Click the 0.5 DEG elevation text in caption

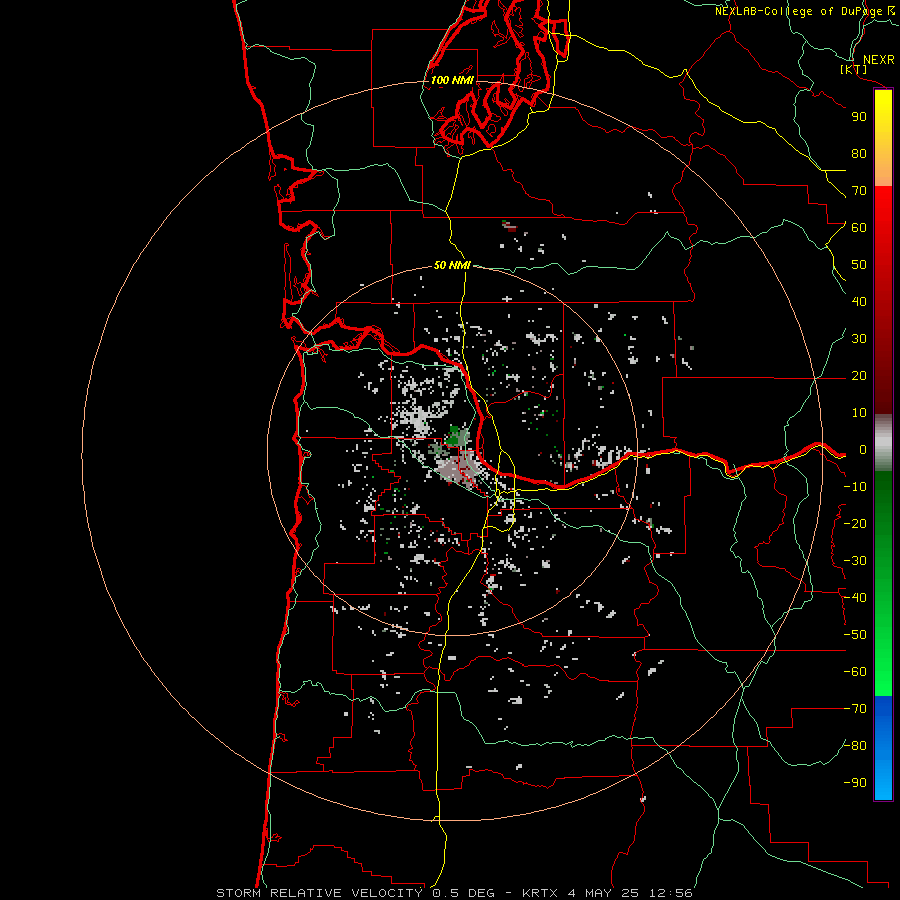tap(463, 893)
